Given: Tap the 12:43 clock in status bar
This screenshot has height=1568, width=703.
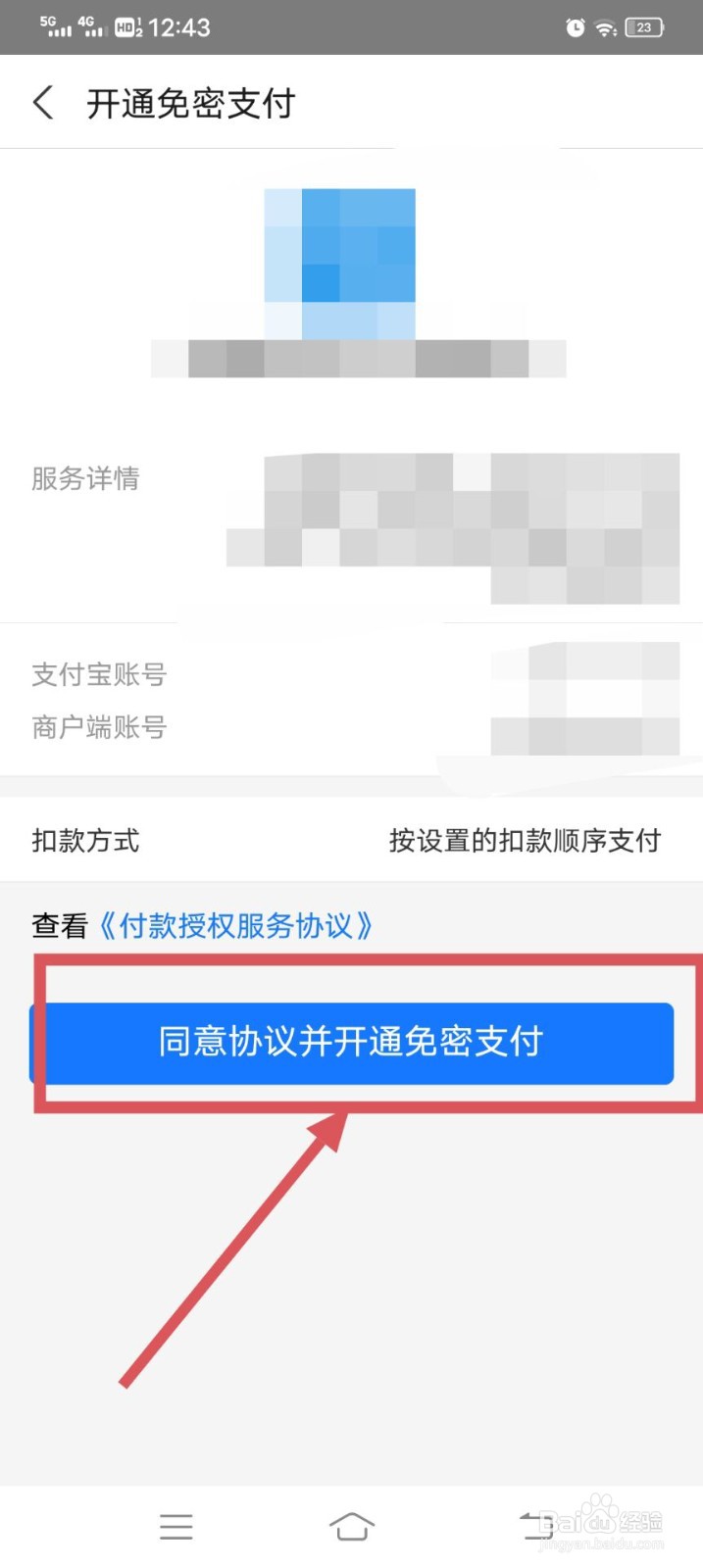Looking at the screenshot, I should click(179, 27).
